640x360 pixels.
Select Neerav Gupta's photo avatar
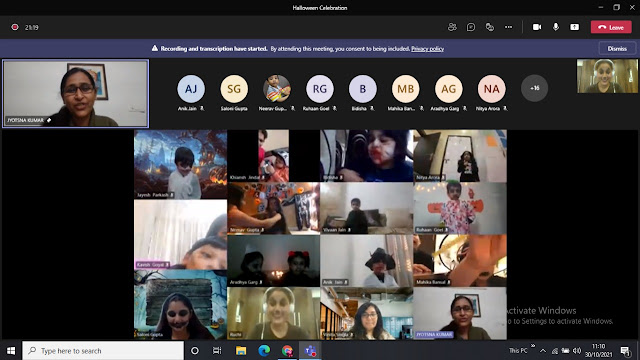(x=277, y=89)
